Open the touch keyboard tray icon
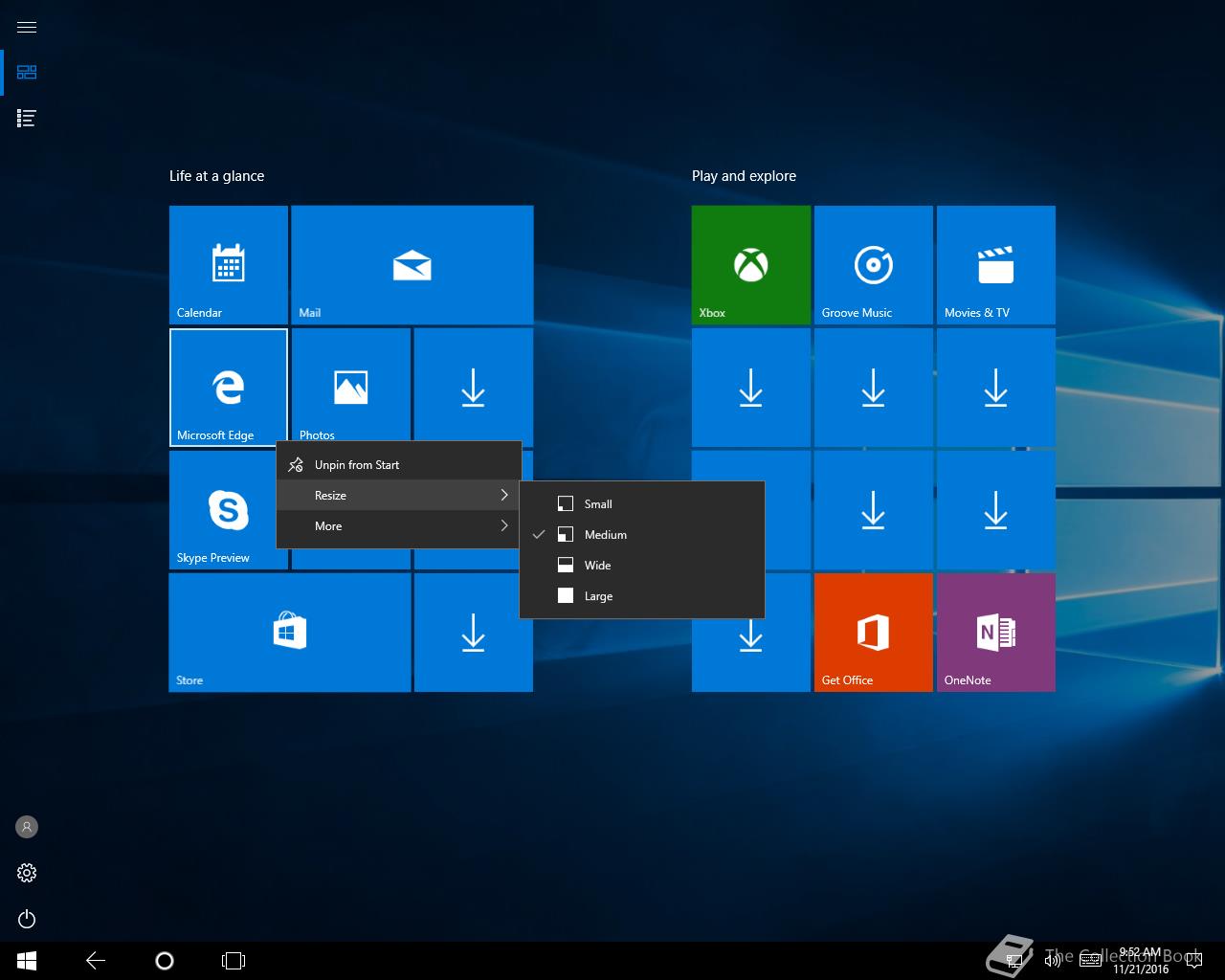1225x980 pixels. [1090, 961]
